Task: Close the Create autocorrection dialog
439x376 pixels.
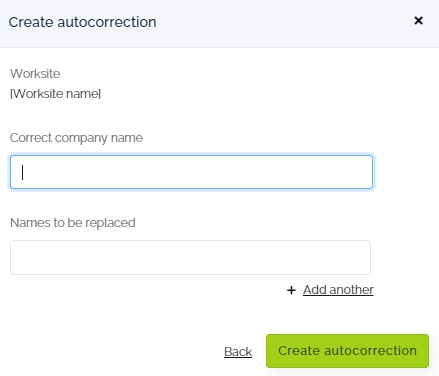Action: point(418,21)
